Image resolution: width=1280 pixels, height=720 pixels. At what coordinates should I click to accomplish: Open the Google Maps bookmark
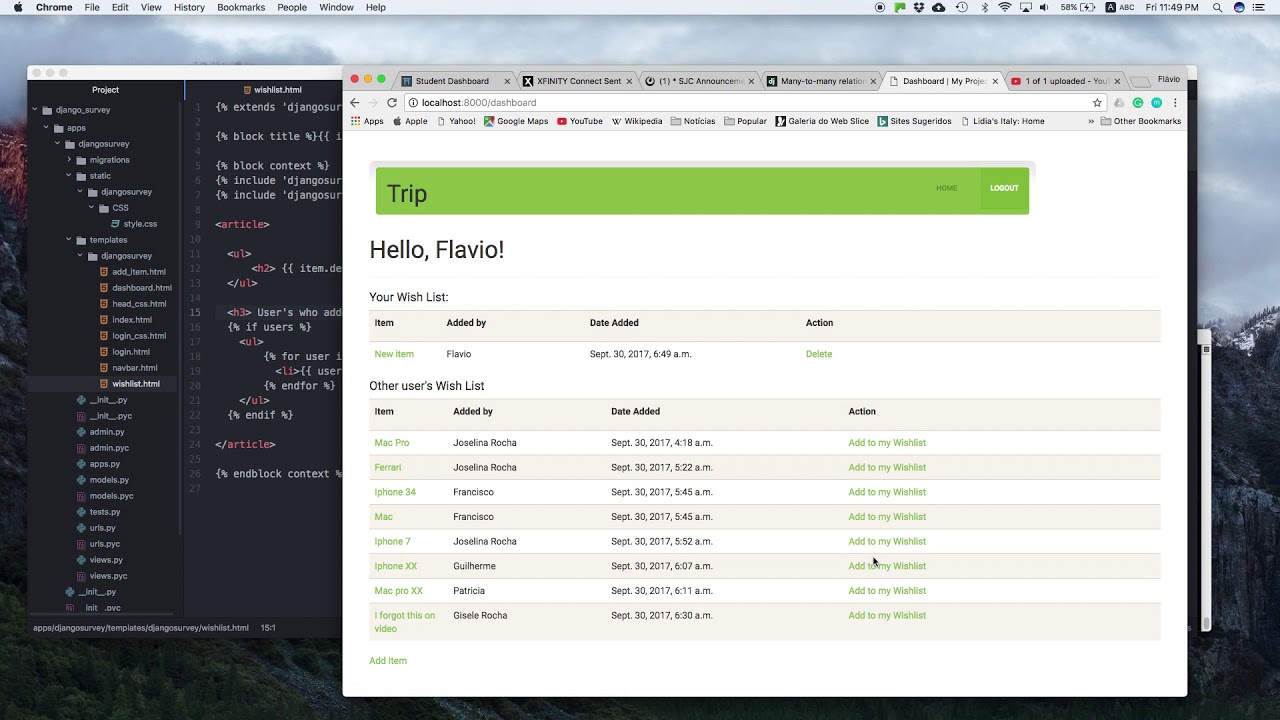tap(516, 121)
